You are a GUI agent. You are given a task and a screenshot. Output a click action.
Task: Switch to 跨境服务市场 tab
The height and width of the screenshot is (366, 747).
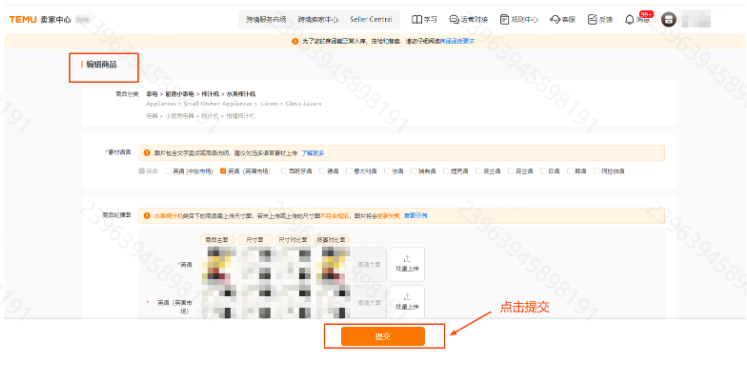click(266, 20)
